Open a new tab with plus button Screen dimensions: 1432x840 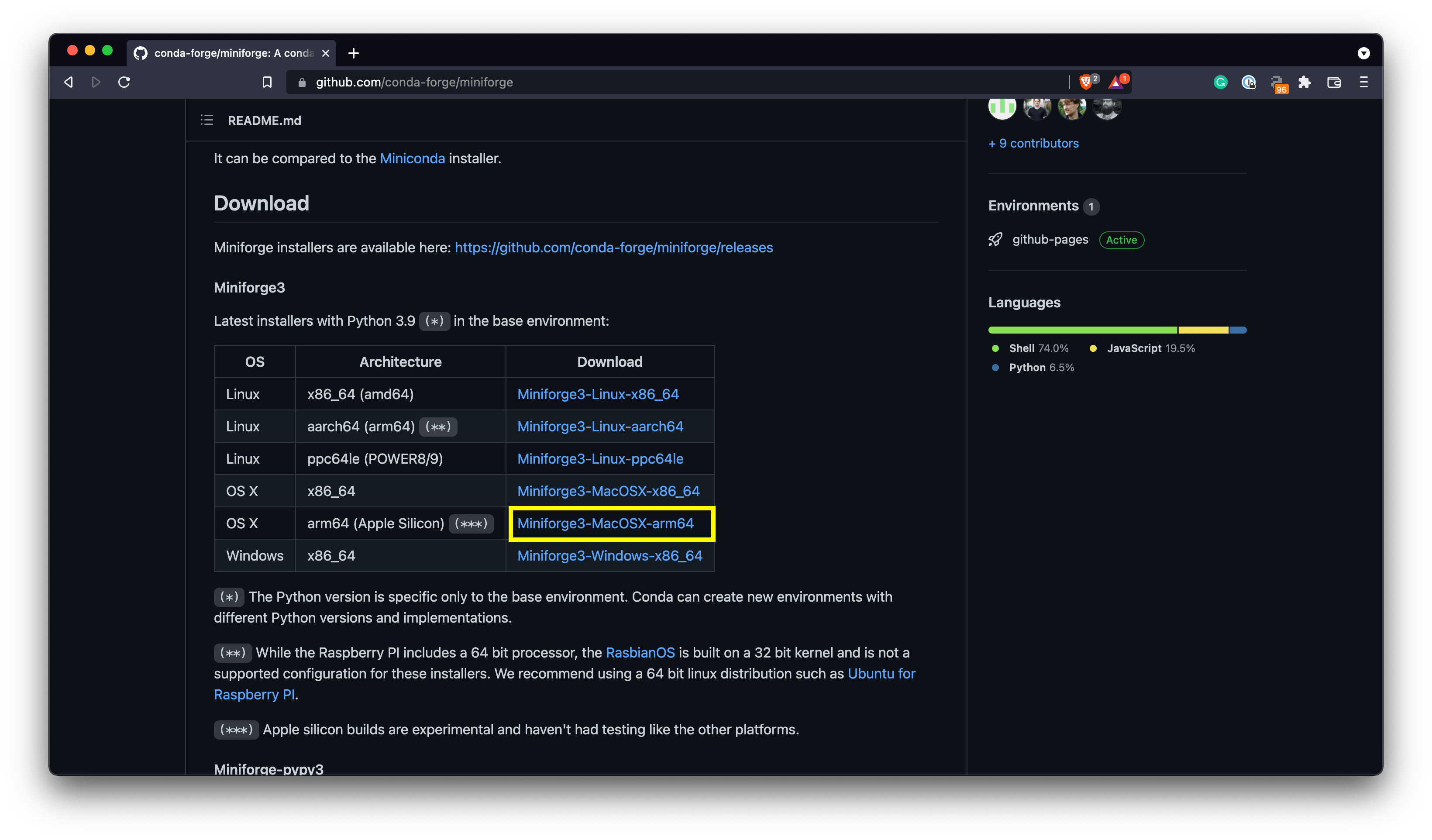pos(354,53)
